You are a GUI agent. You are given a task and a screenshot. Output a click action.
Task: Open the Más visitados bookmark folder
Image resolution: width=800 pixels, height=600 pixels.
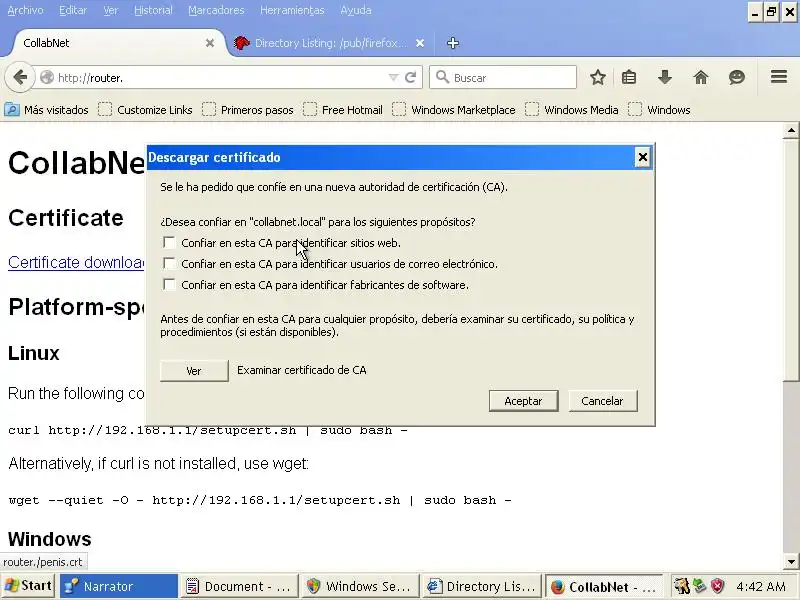point(46,110)
